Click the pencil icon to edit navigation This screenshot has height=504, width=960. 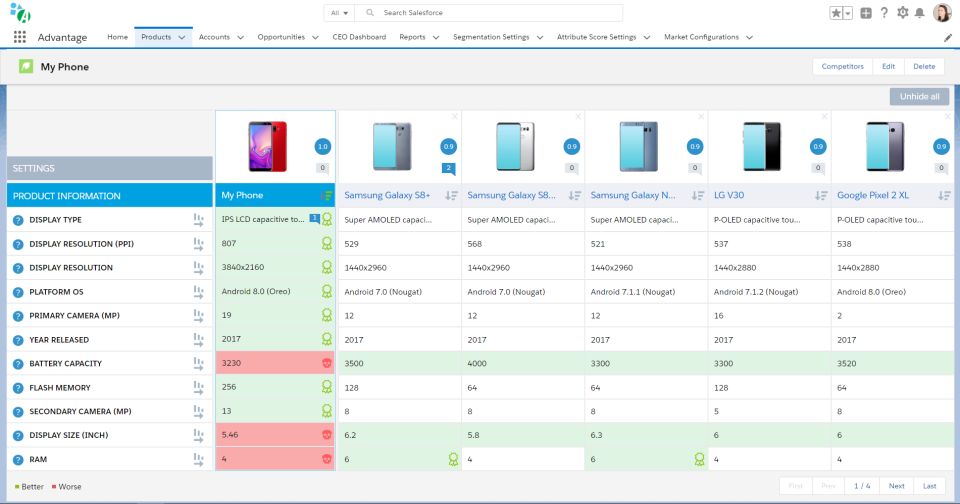948,38
